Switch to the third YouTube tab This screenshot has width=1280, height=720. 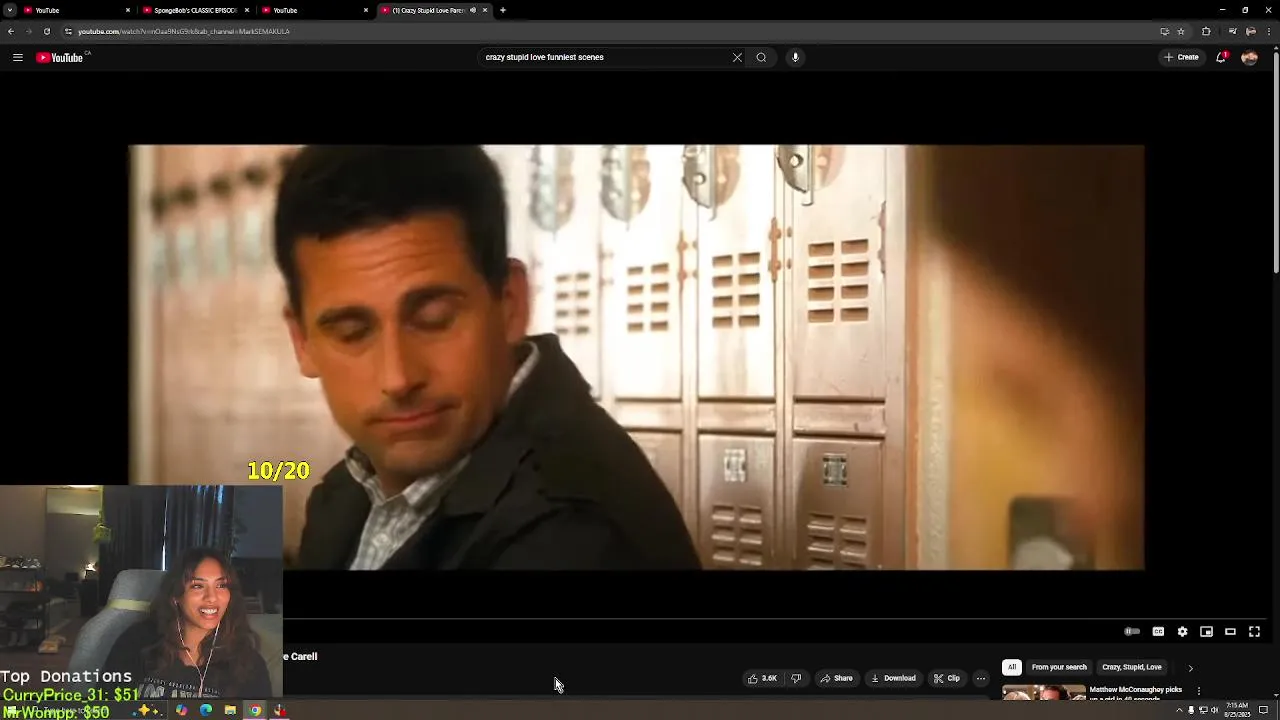click(314, 10)
